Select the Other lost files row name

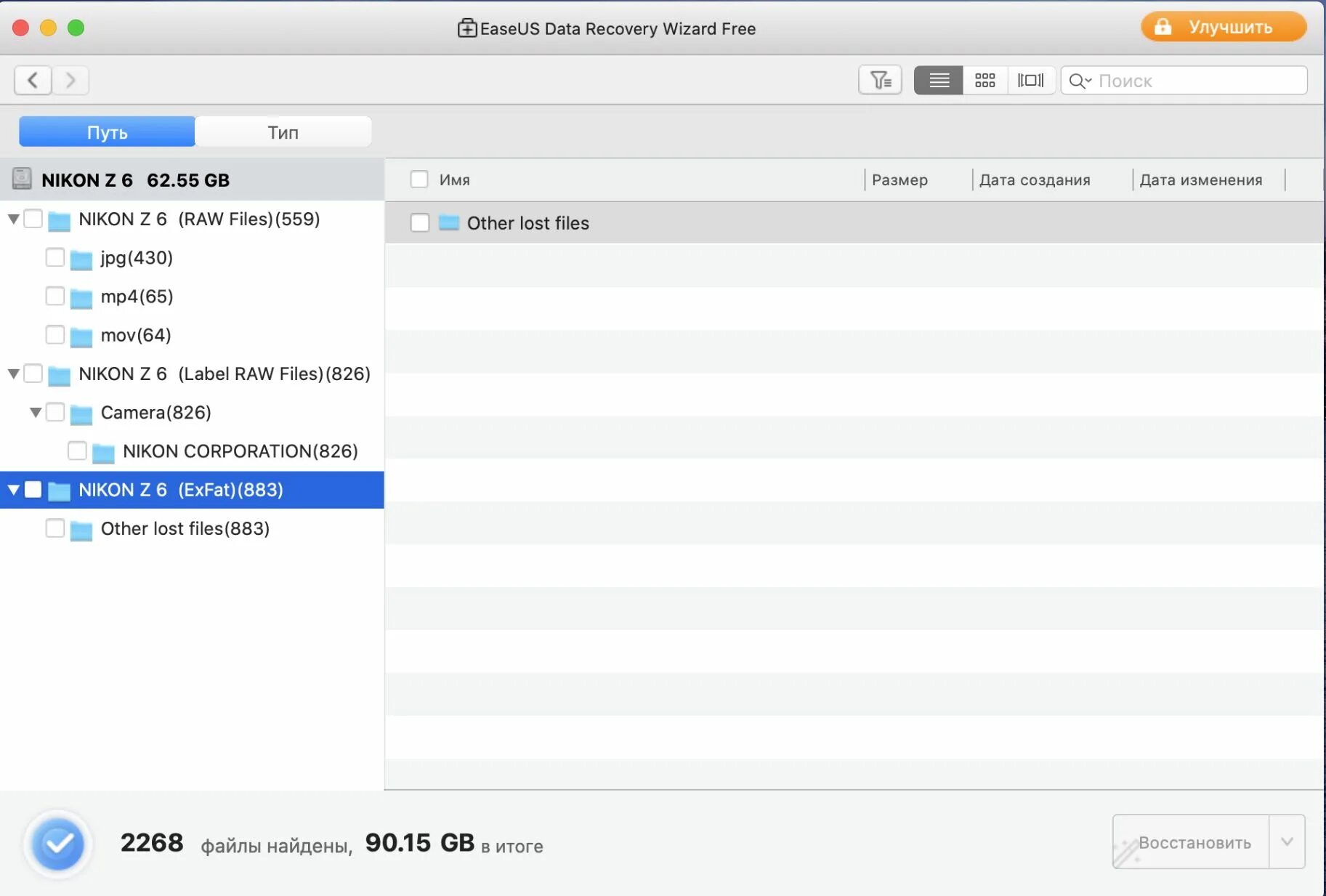528,222
